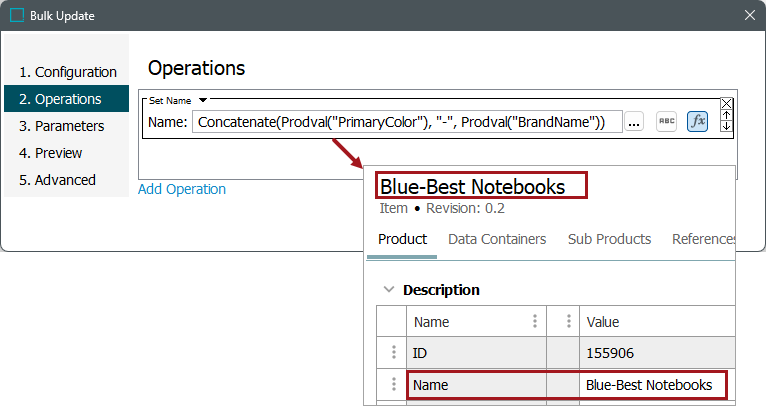Switch to the Parameters step
The image size is (766, 406).
coord(62,126)
